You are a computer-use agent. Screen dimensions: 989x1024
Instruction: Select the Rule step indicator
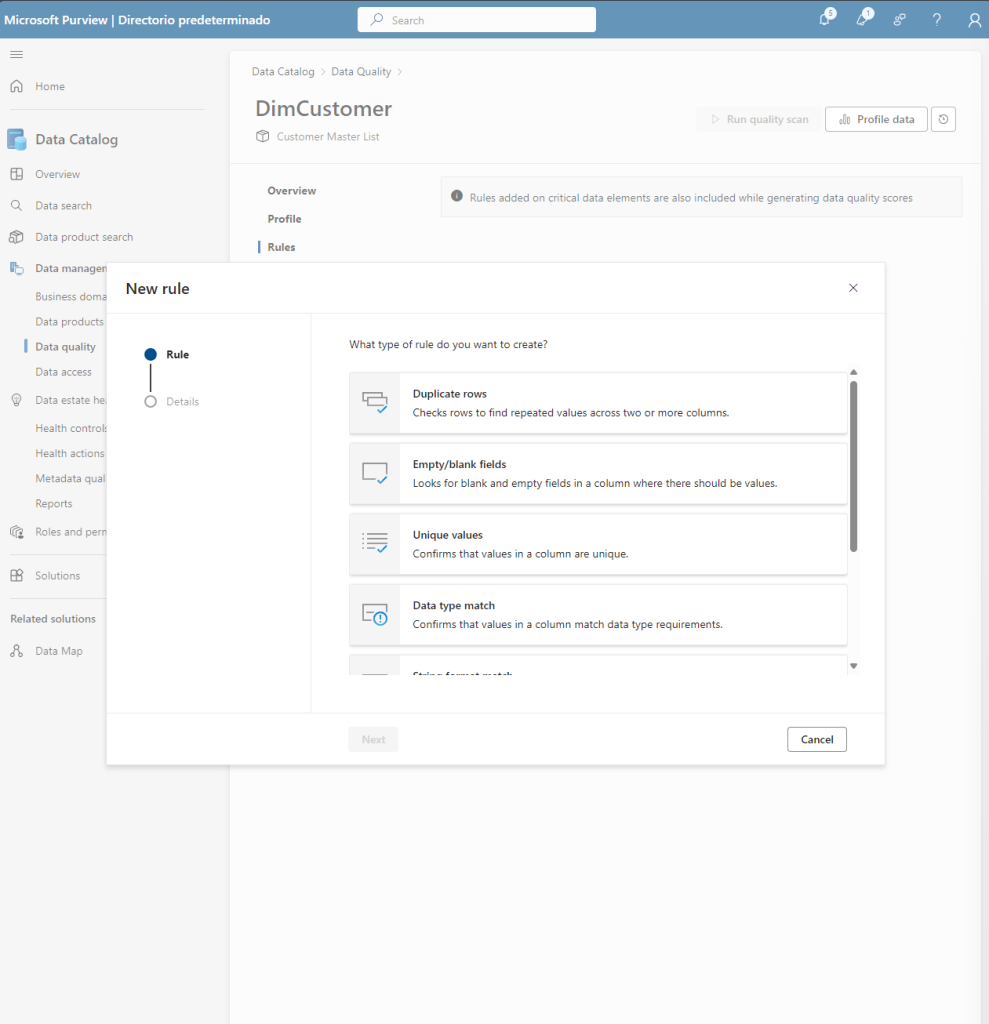point(151,354)
